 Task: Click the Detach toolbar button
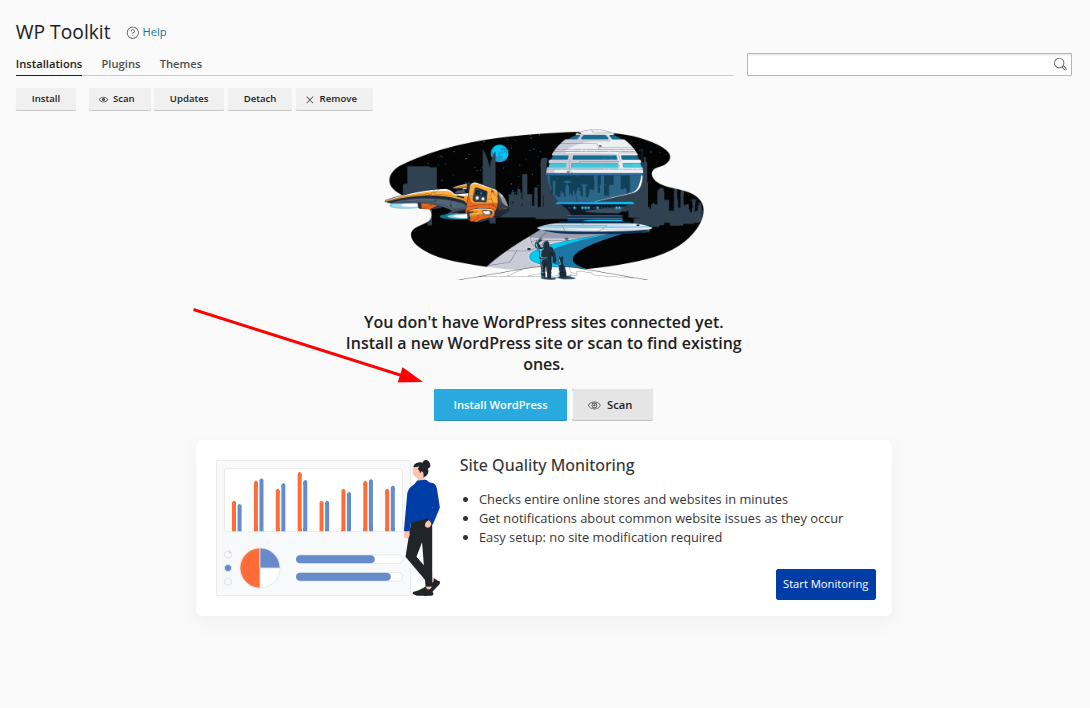click(260, 99)
